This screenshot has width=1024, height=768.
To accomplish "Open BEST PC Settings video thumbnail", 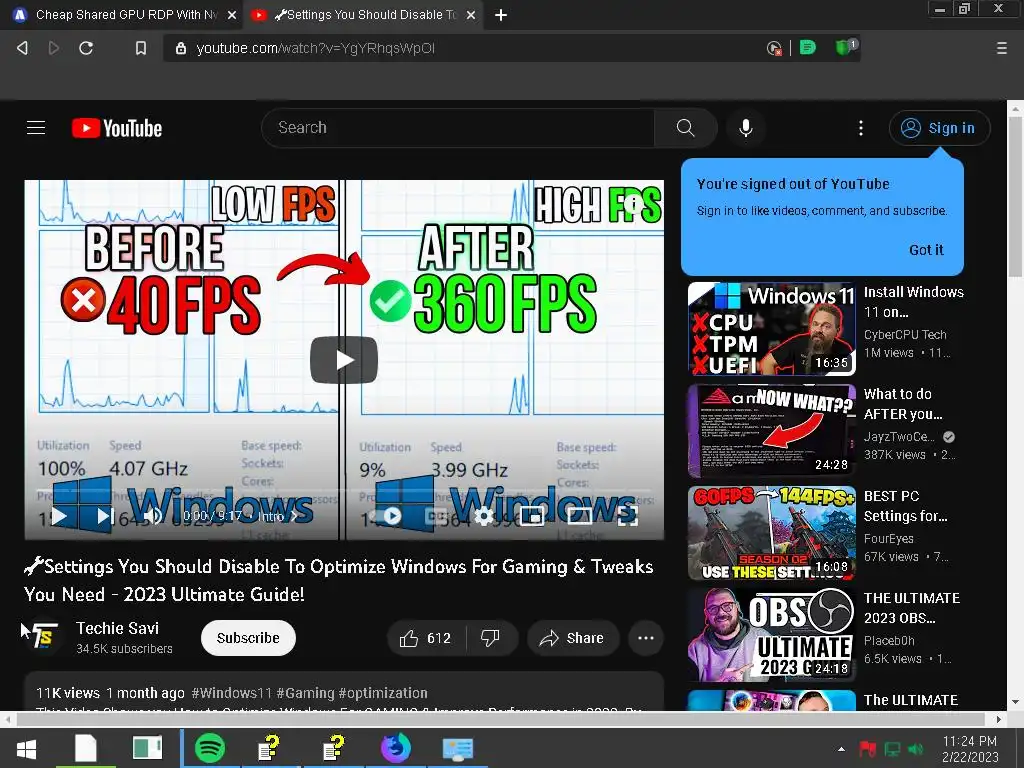I will (771, 533).
